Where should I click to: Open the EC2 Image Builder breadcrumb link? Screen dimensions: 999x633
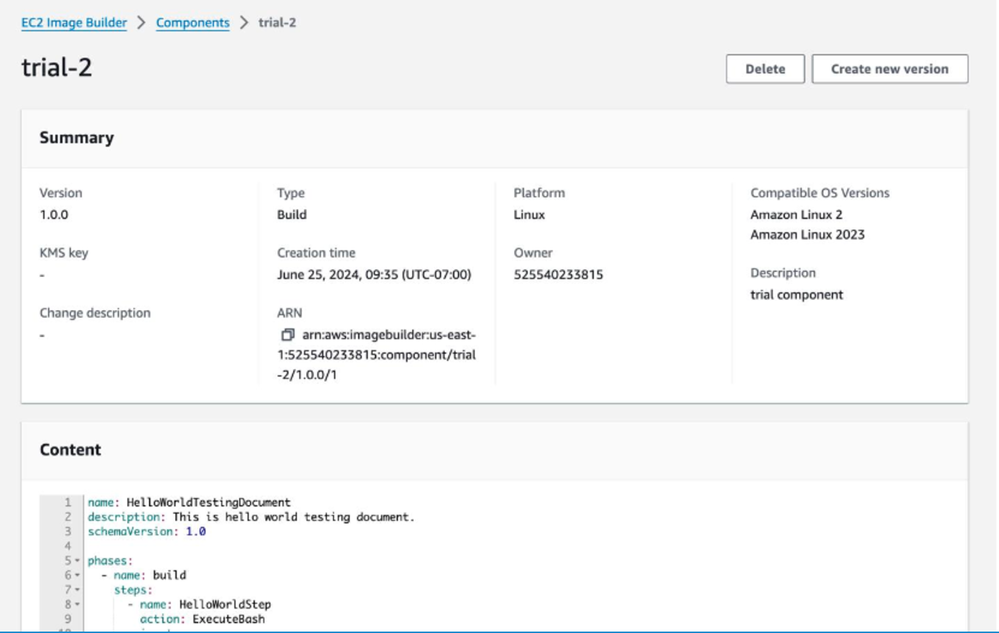[x=74, y=22]
